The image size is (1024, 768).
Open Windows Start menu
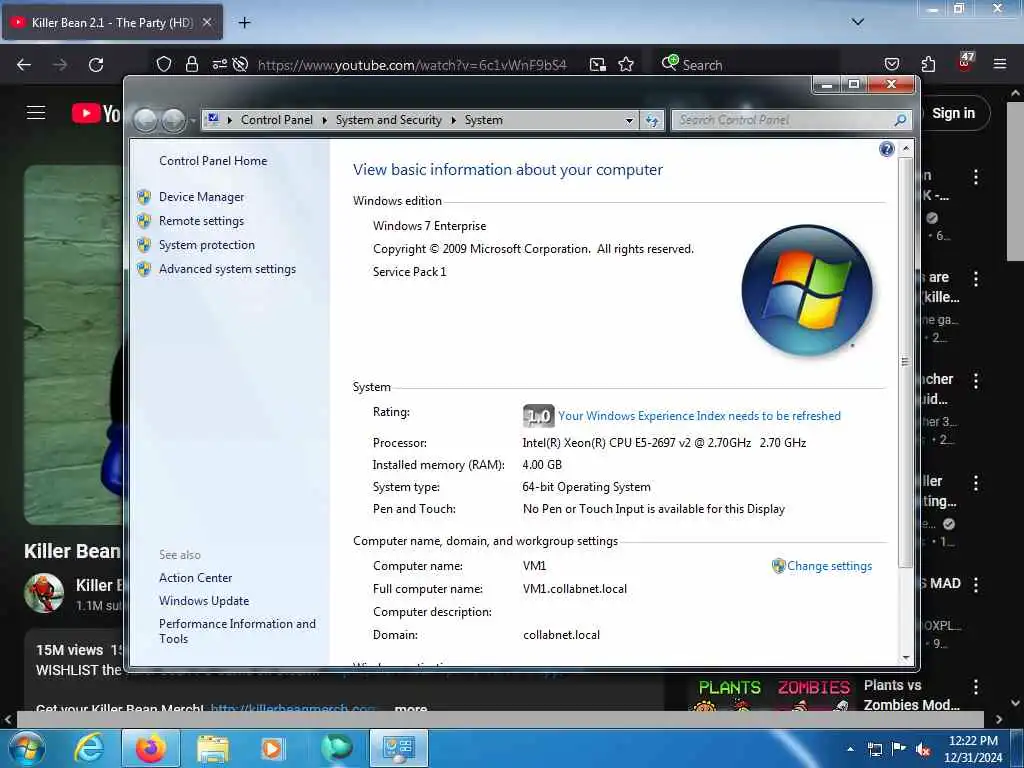(x=26, y=748)
